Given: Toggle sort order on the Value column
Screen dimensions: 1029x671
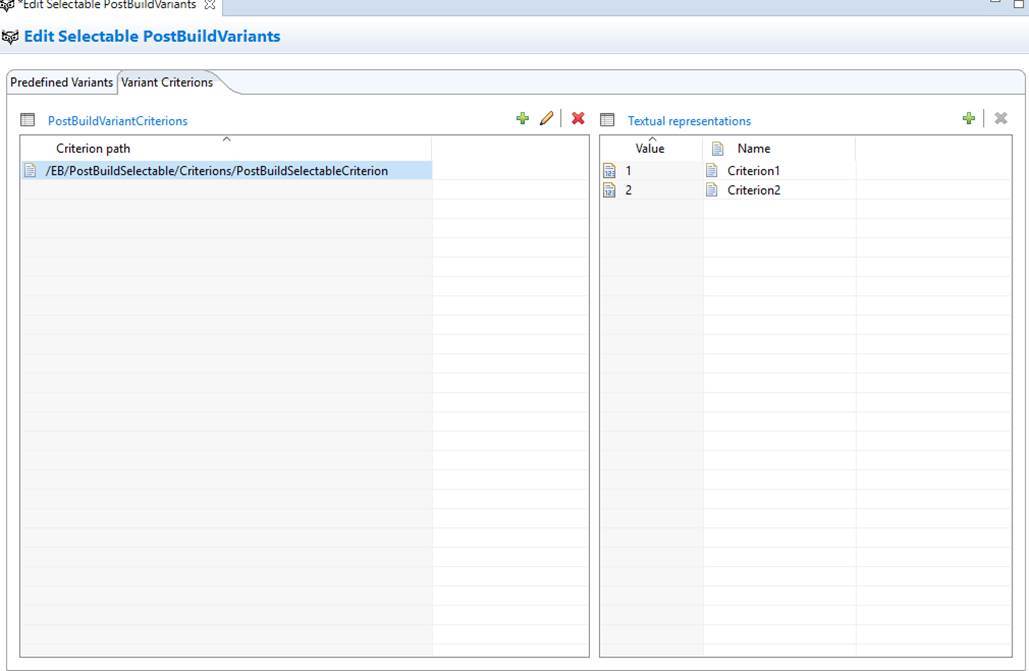Looking at the screenshot, I should [x=650, y=148].
